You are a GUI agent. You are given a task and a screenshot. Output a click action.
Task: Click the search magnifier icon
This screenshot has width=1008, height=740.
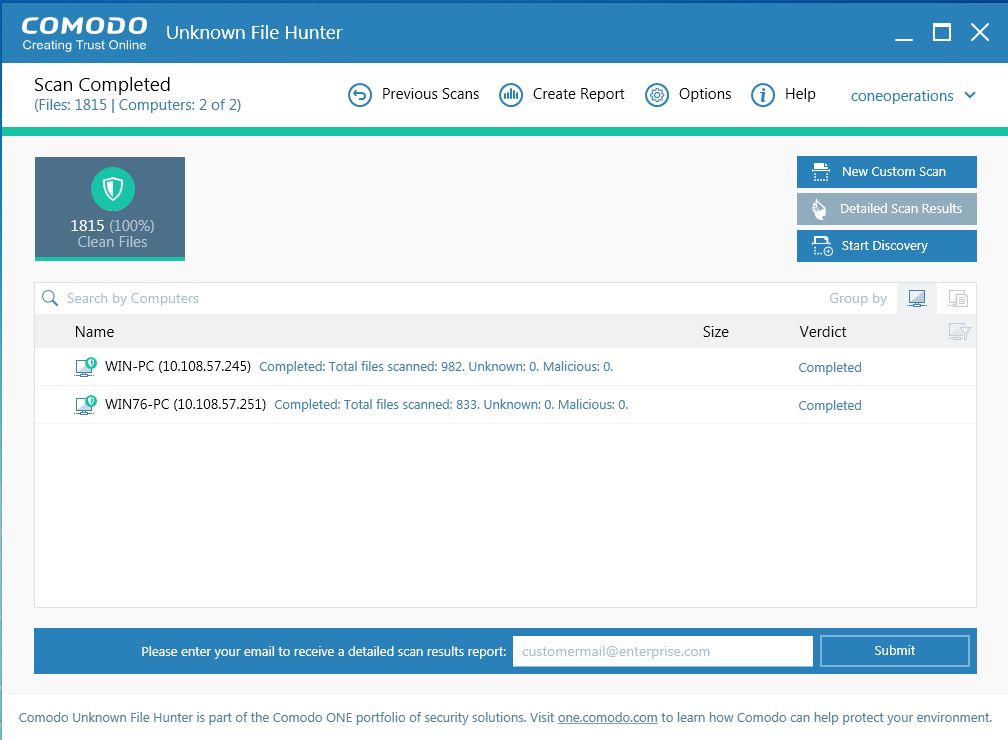pyautogui.click(x=50, y=298)
